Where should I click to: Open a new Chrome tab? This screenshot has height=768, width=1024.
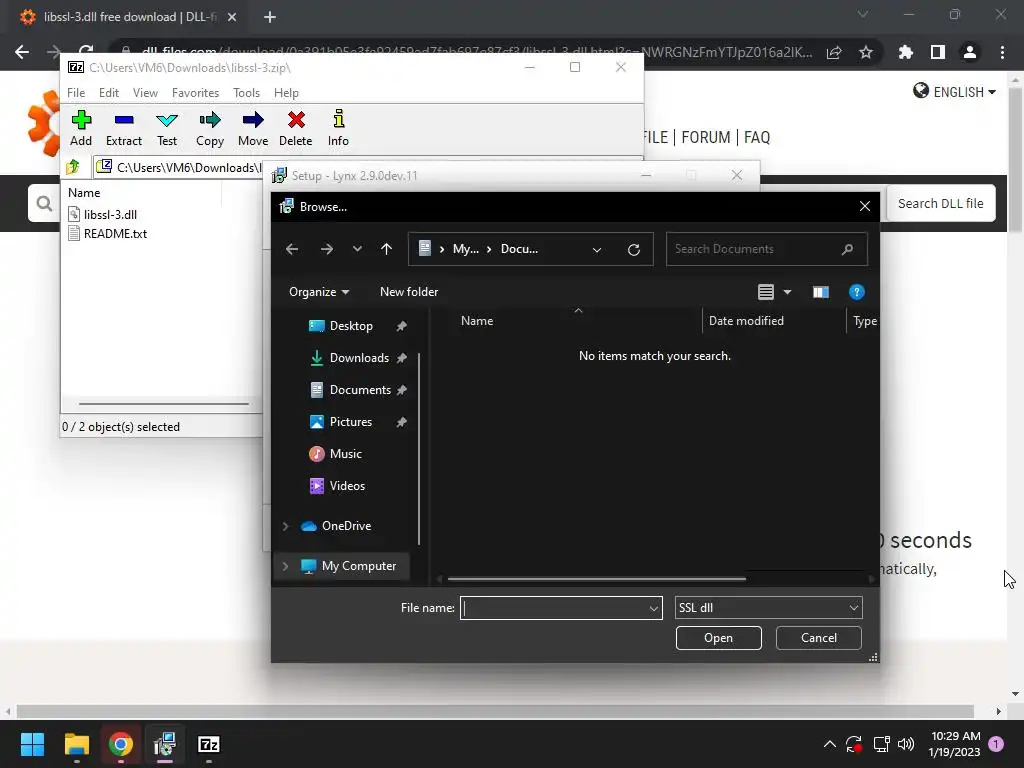coord(270,17)
